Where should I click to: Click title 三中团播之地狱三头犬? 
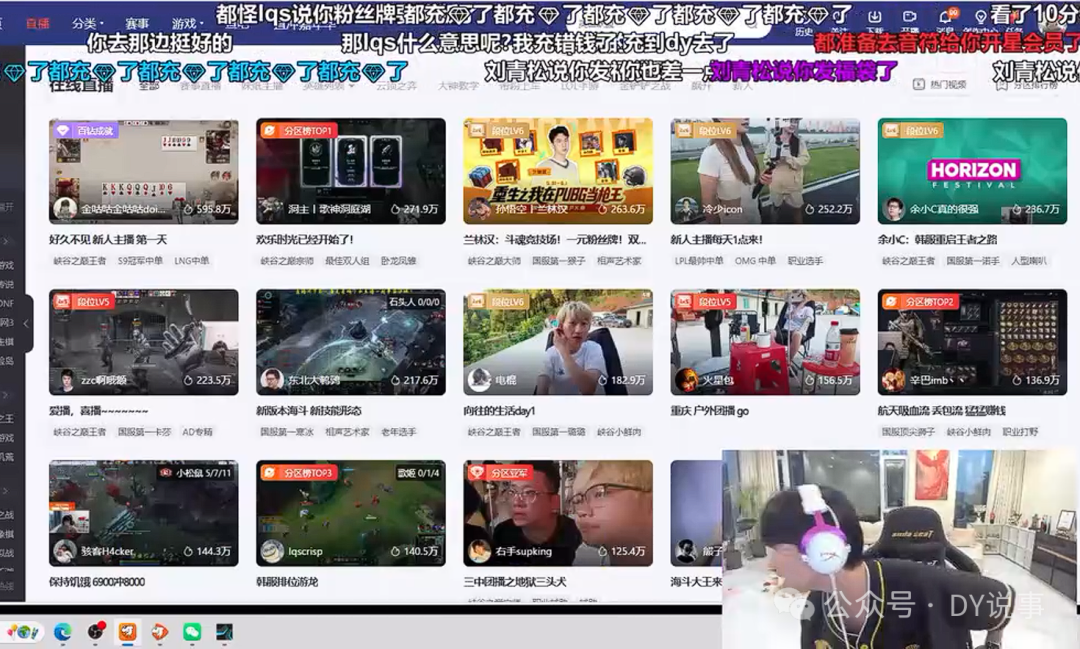pyautogui.click(x=515, y=581)
